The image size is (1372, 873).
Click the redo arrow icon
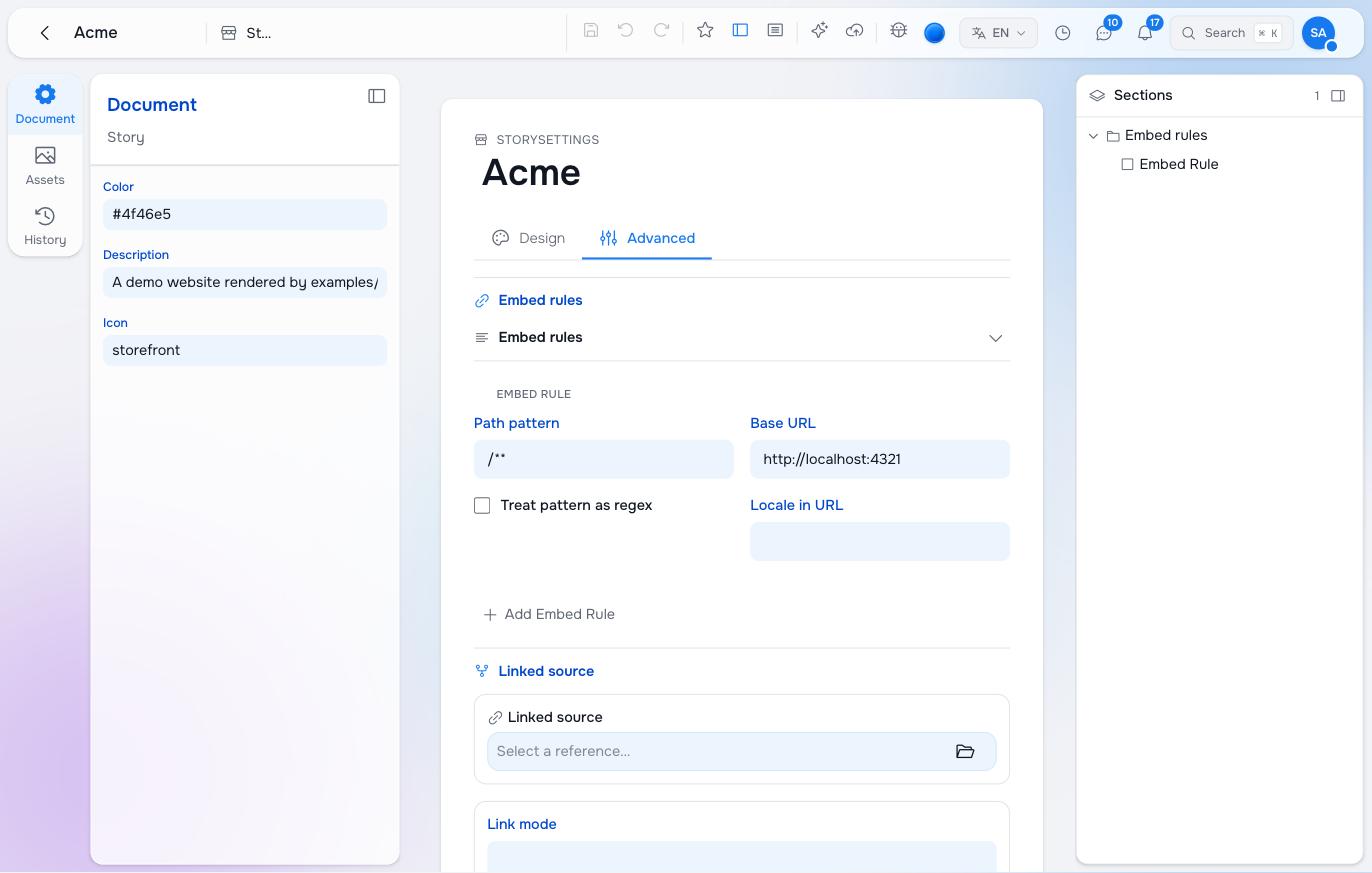pos(661,31)
